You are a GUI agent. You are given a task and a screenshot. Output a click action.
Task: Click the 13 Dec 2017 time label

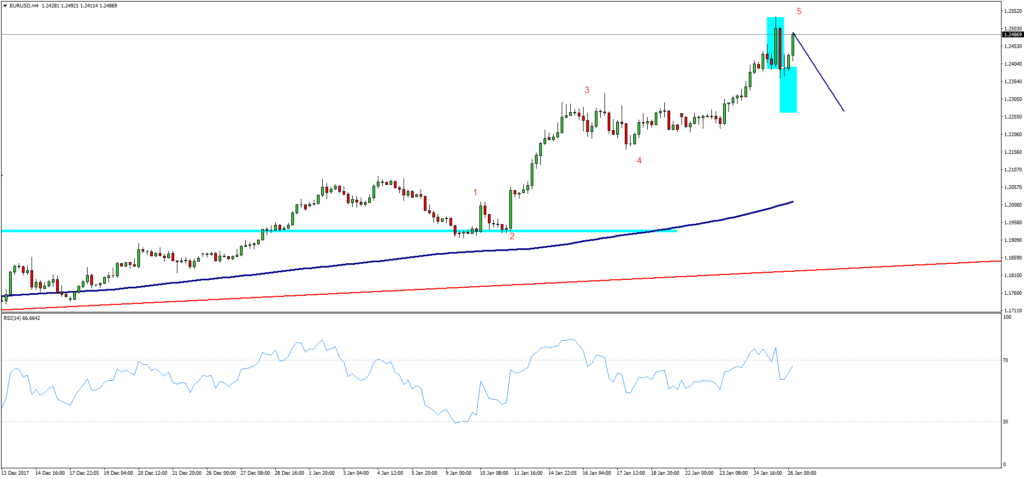click(x=15, y=472)
